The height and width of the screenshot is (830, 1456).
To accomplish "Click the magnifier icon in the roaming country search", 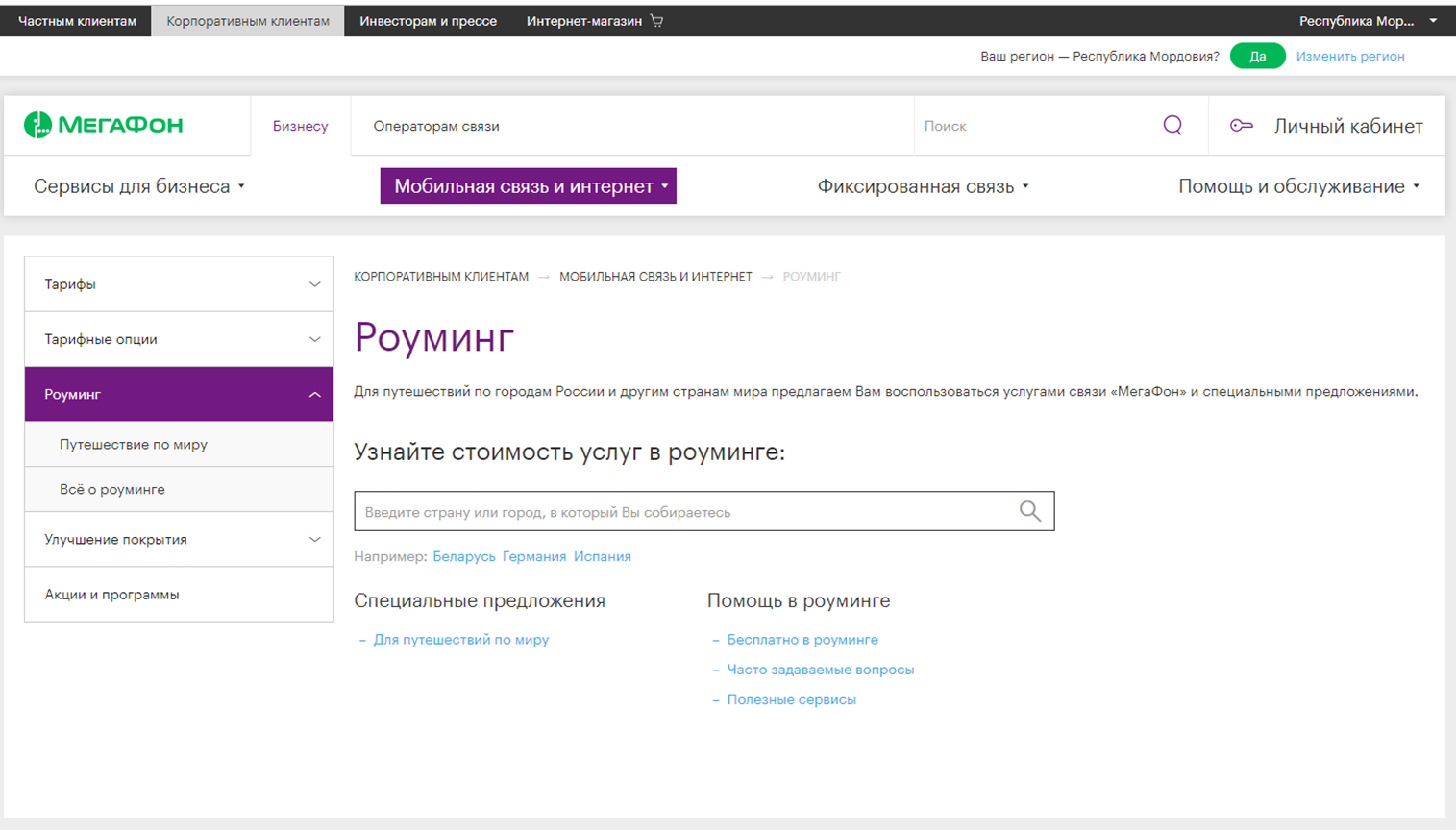I will [x=1030, y=511].
